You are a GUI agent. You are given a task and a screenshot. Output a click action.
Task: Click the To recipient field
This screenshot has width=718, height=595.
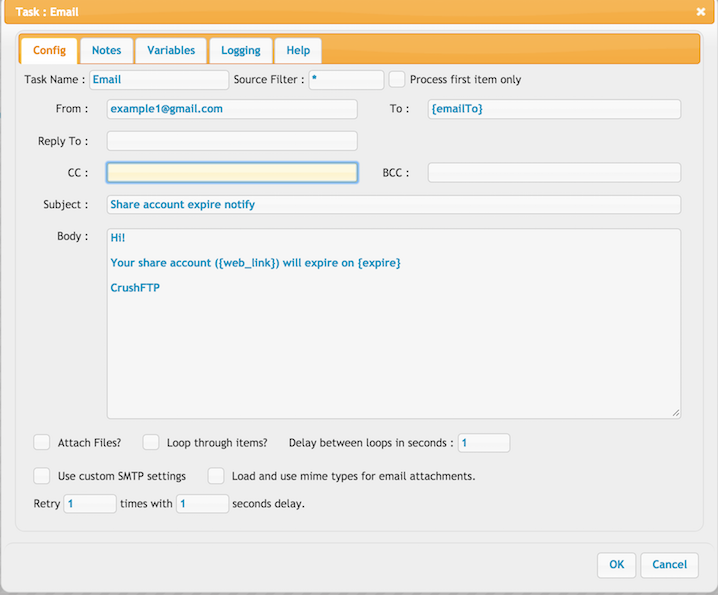click(x=554, y=109)
